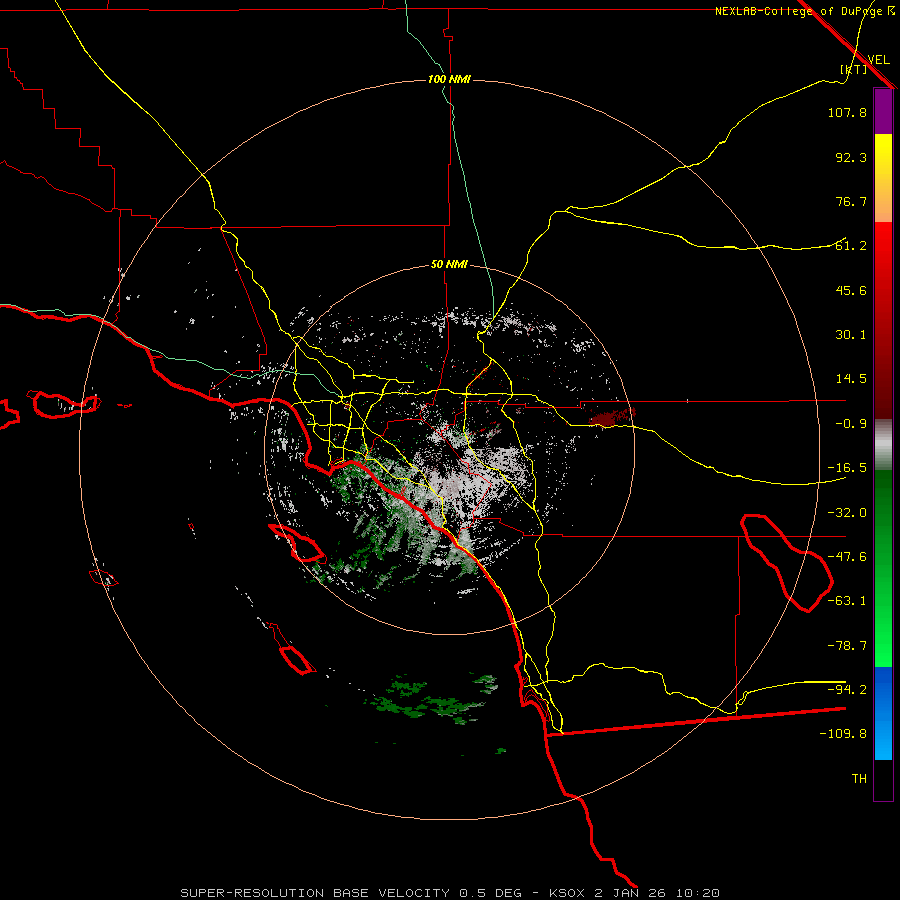
Task: Click the 100 NMI range ring label
Action: pos(449,79)
